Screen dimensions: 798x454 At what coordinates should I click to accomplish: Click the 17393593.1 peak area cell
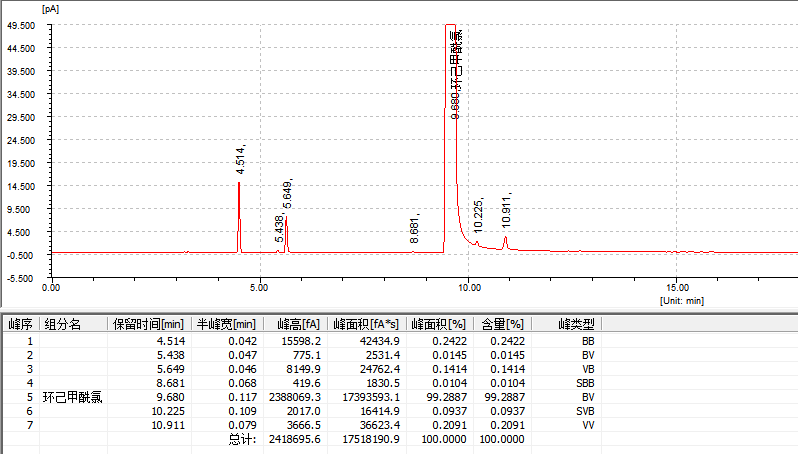pyautogui.click(x=368, y=397)
